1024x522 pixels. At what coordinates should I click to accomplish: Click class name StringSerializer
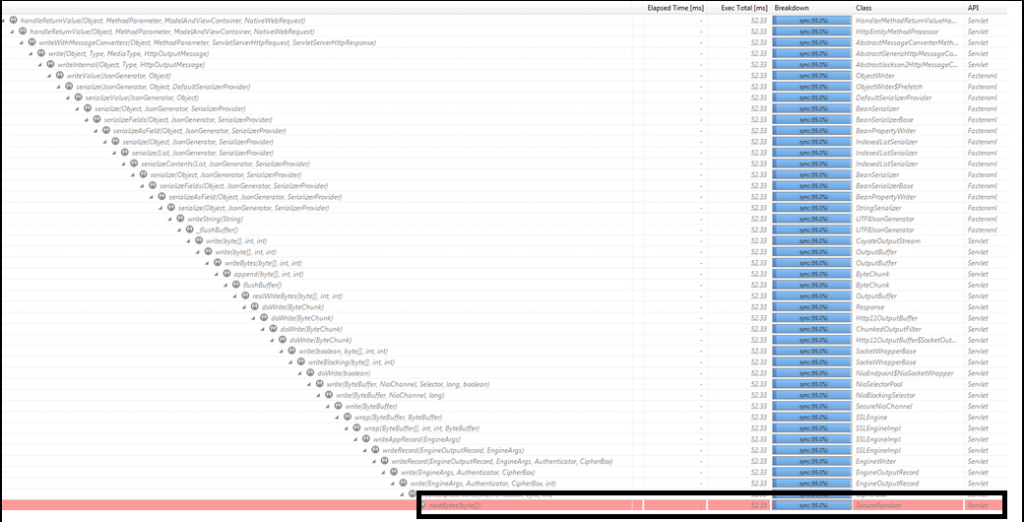click(876, 208)
